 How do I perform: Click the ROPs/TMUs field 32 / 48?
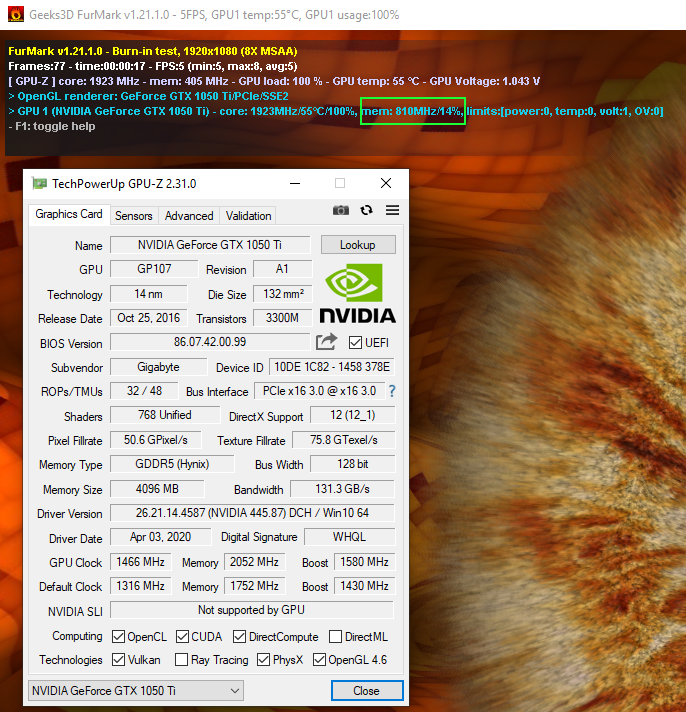click(x=144, y=391)
